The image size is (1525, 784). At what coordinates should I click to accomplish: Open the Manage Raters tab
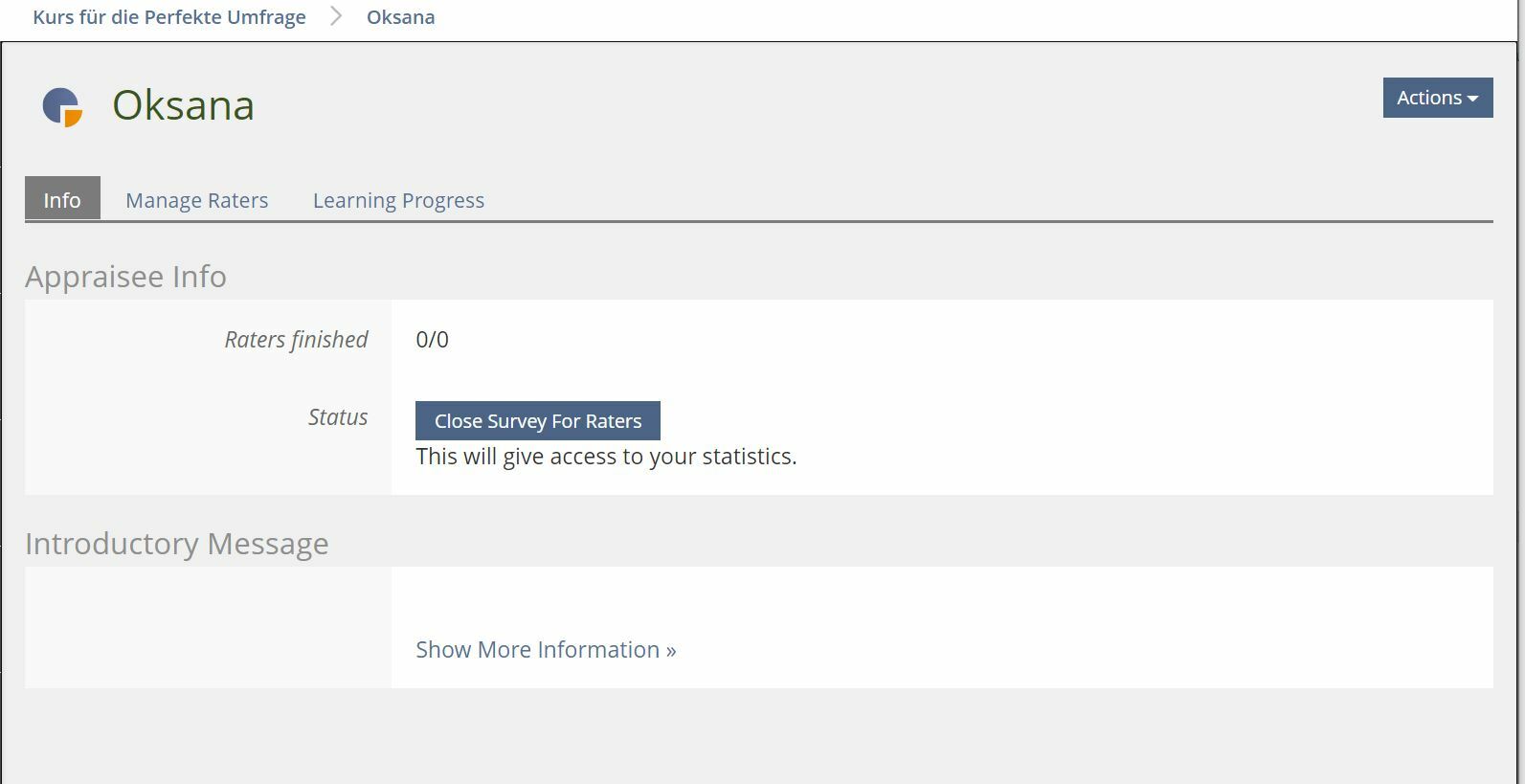tap(196, 200)
